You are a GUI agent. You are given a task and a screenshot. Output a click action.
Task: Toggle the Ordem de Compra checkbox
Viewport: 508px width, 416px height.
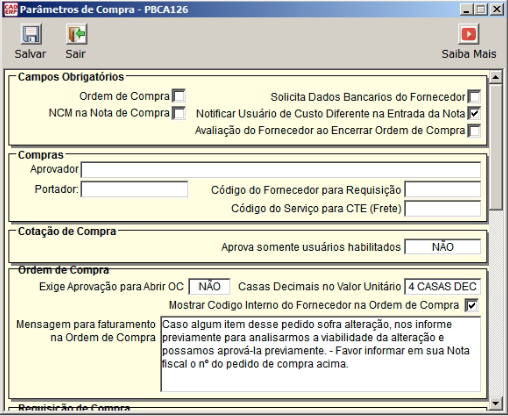[x=179, y=96]
